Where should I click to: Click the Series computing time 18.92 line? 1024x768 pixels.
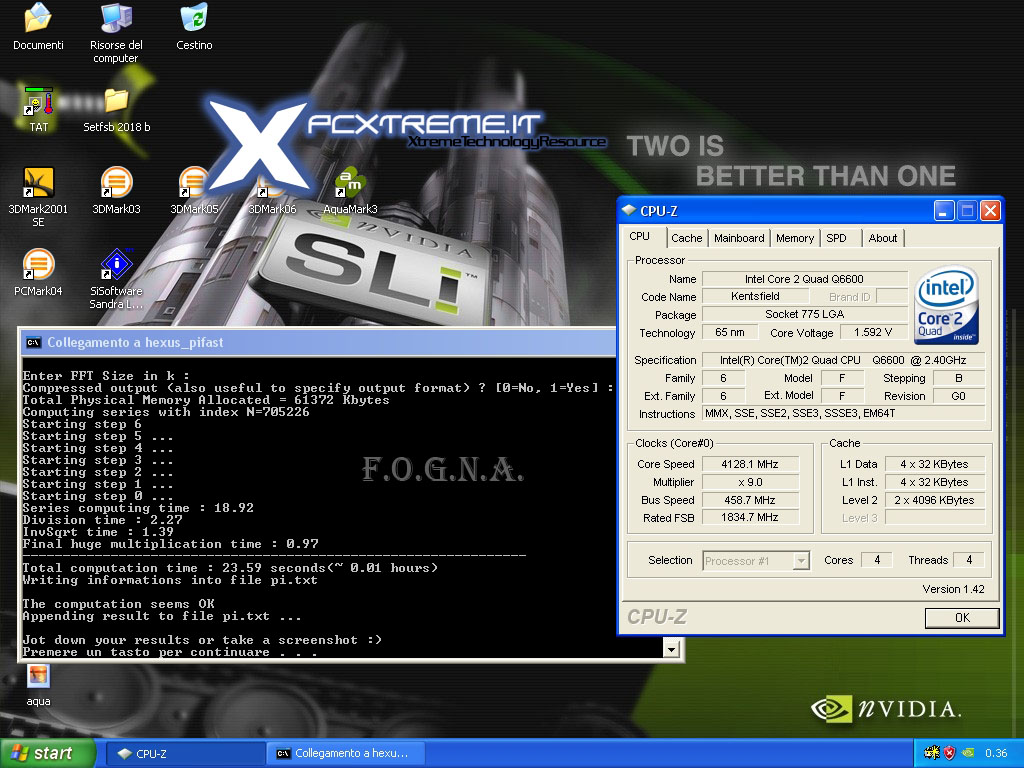pos(138,508)
